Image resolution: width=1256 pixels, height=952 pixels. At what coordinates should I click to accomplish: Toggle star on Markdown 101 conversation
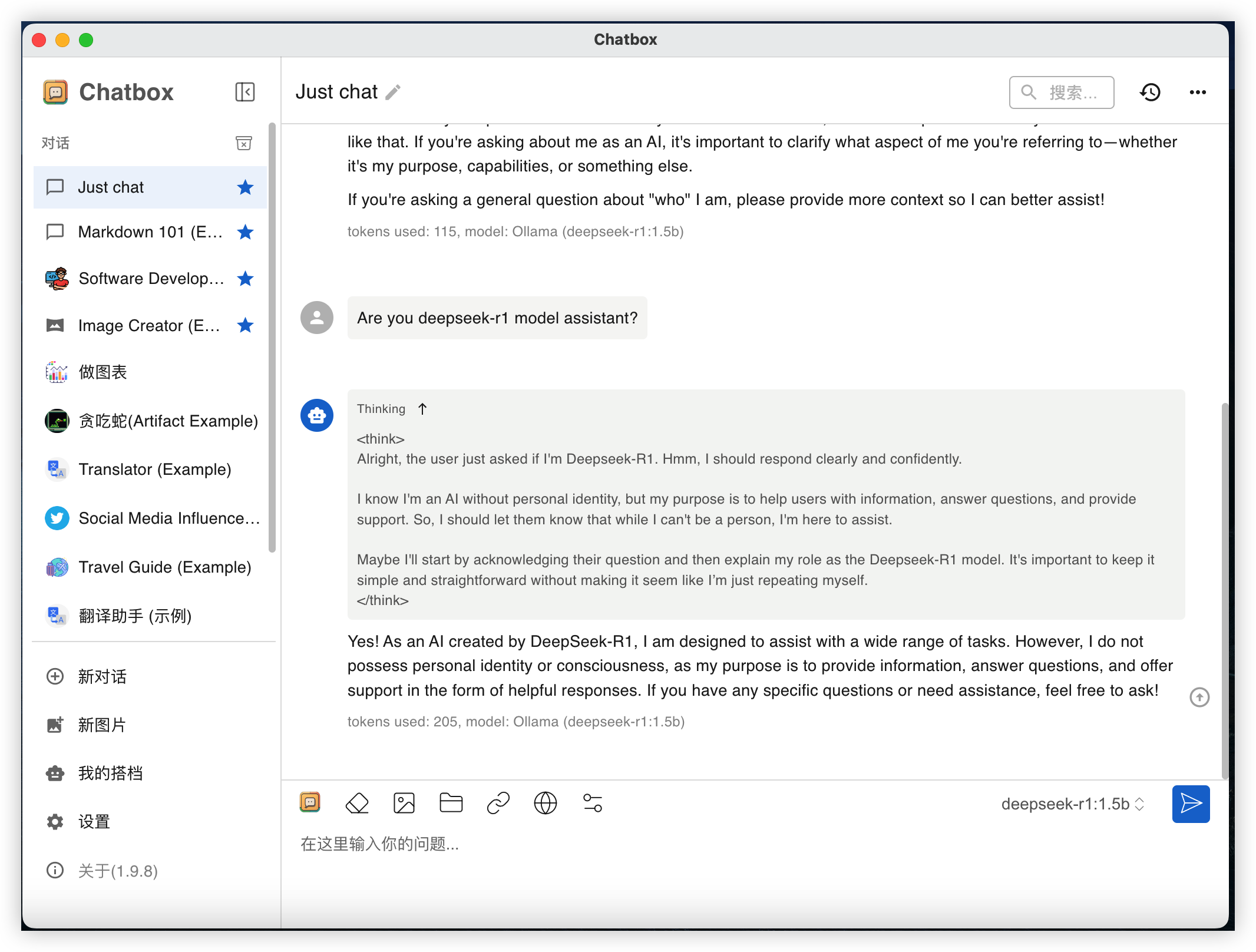point(246,232)
